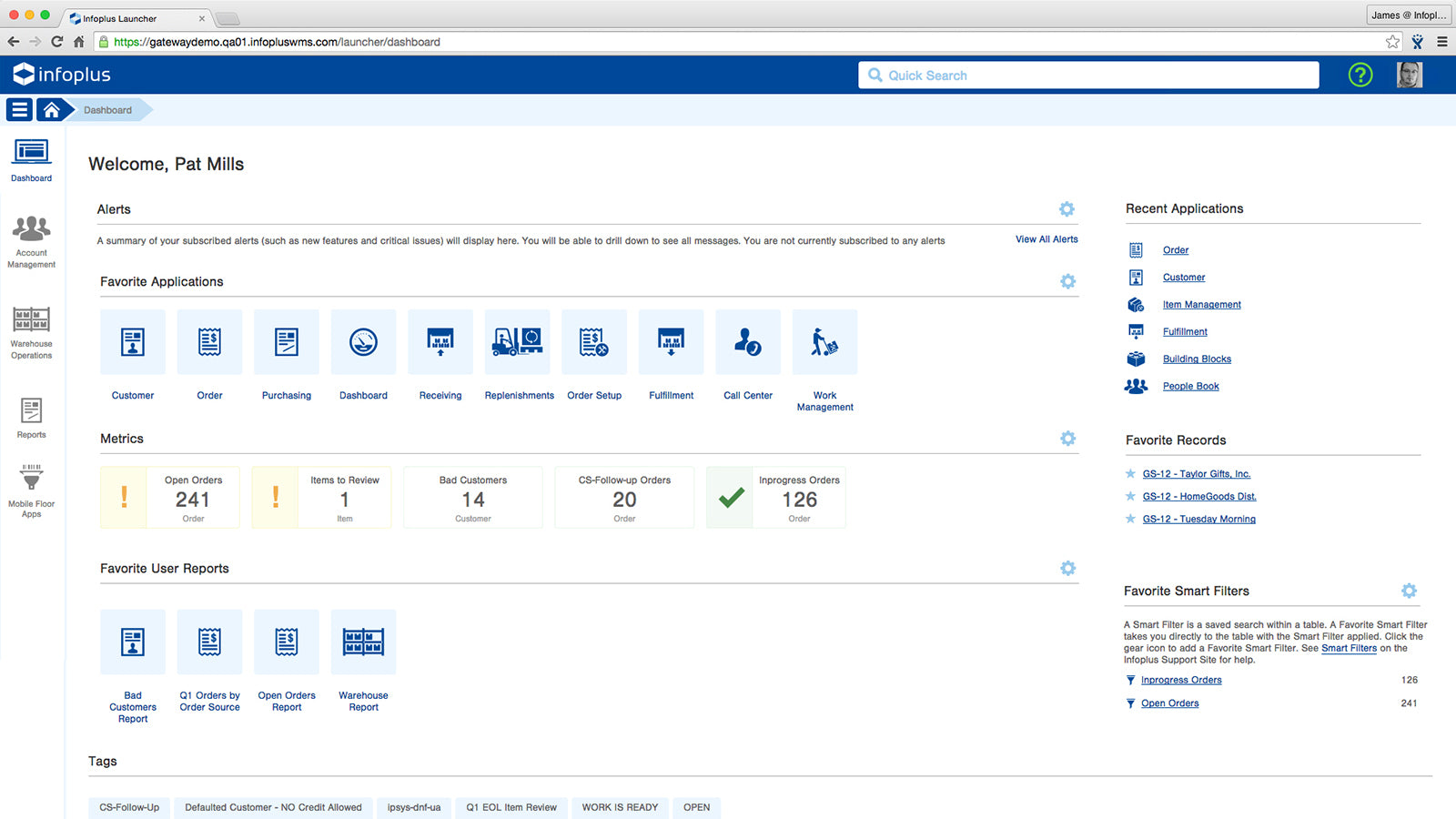Click View All Alerts link

point(1046,239)
